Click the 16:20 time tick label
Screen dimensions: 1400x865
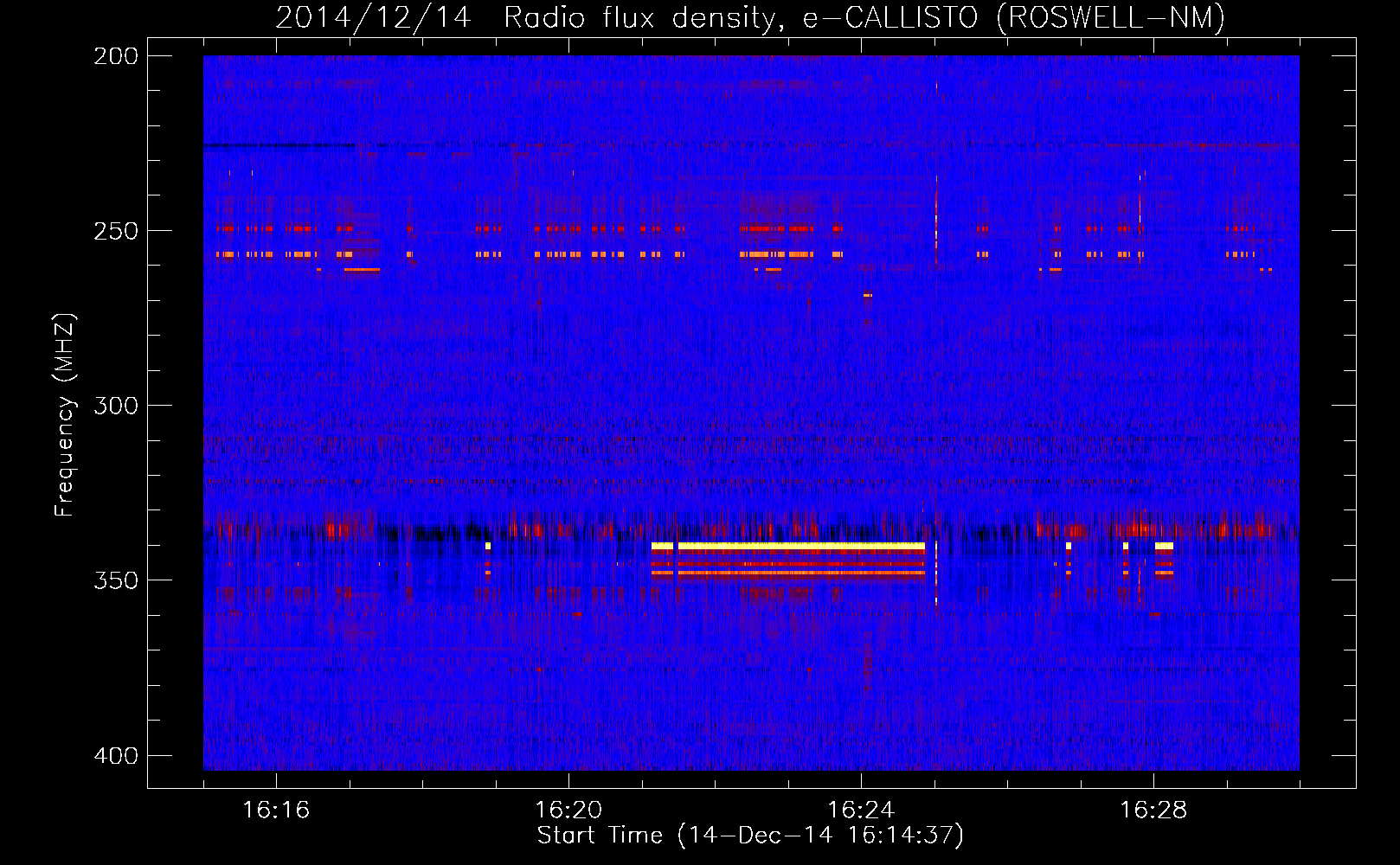(568, 811)
